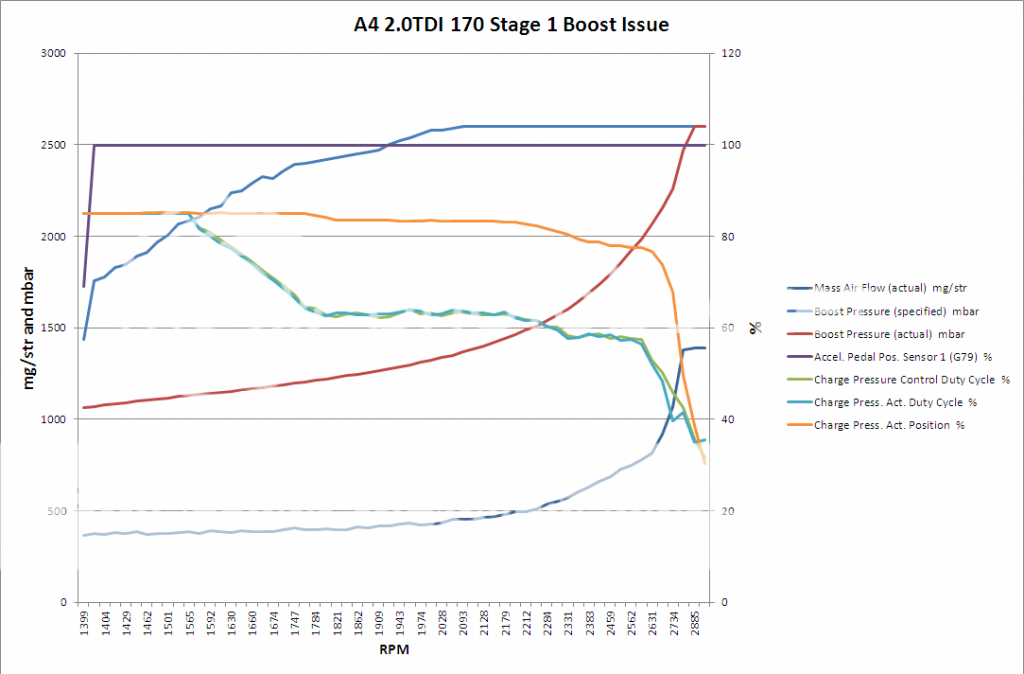Click the "1404" RPM axis label
Image resolution: width=1024 pixels, height=674 pixels.
(x=105, y=624)
